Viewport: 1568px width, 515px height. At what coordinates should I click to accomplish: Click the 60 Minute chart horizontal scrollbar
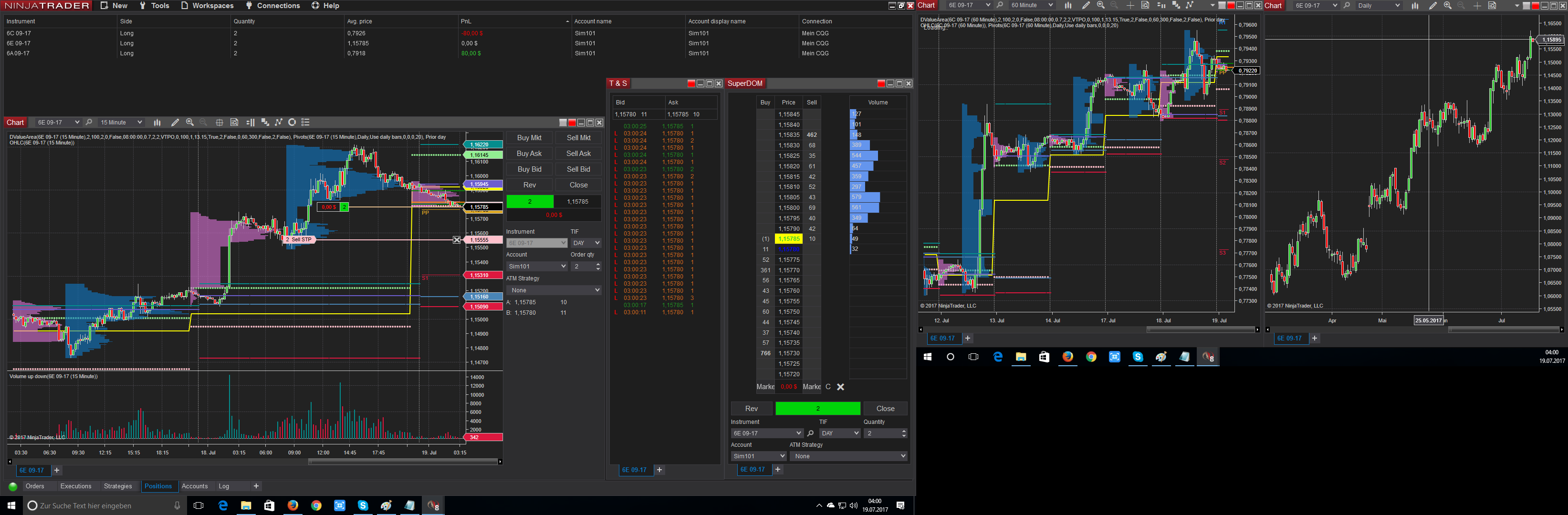tap(1089, 330)
